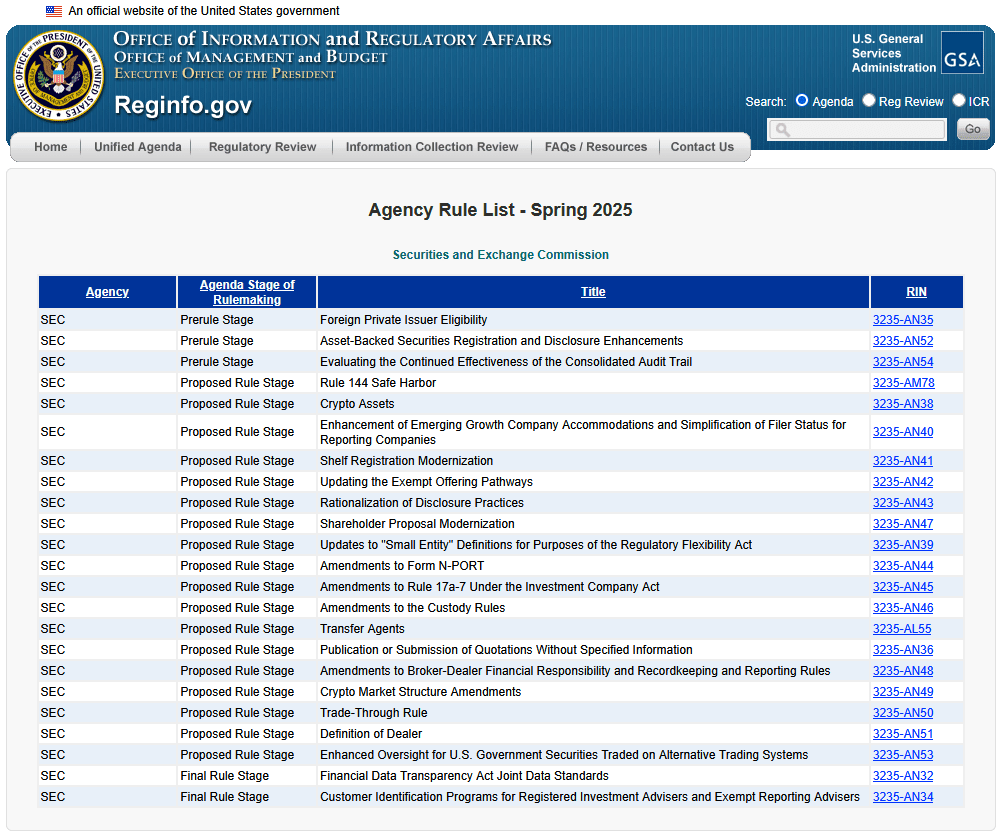Open RIN 3235-AN44 link

[903, 566]
